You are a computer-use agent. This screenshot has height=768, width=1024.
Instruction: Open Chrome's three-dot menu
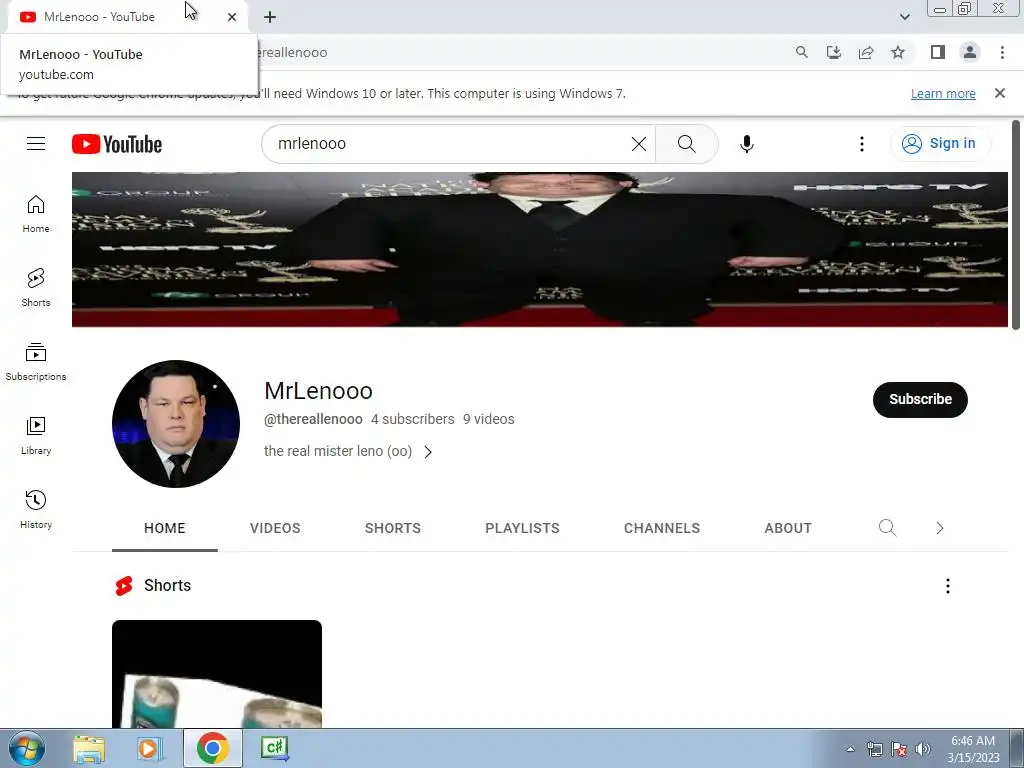click(1002, 52)
